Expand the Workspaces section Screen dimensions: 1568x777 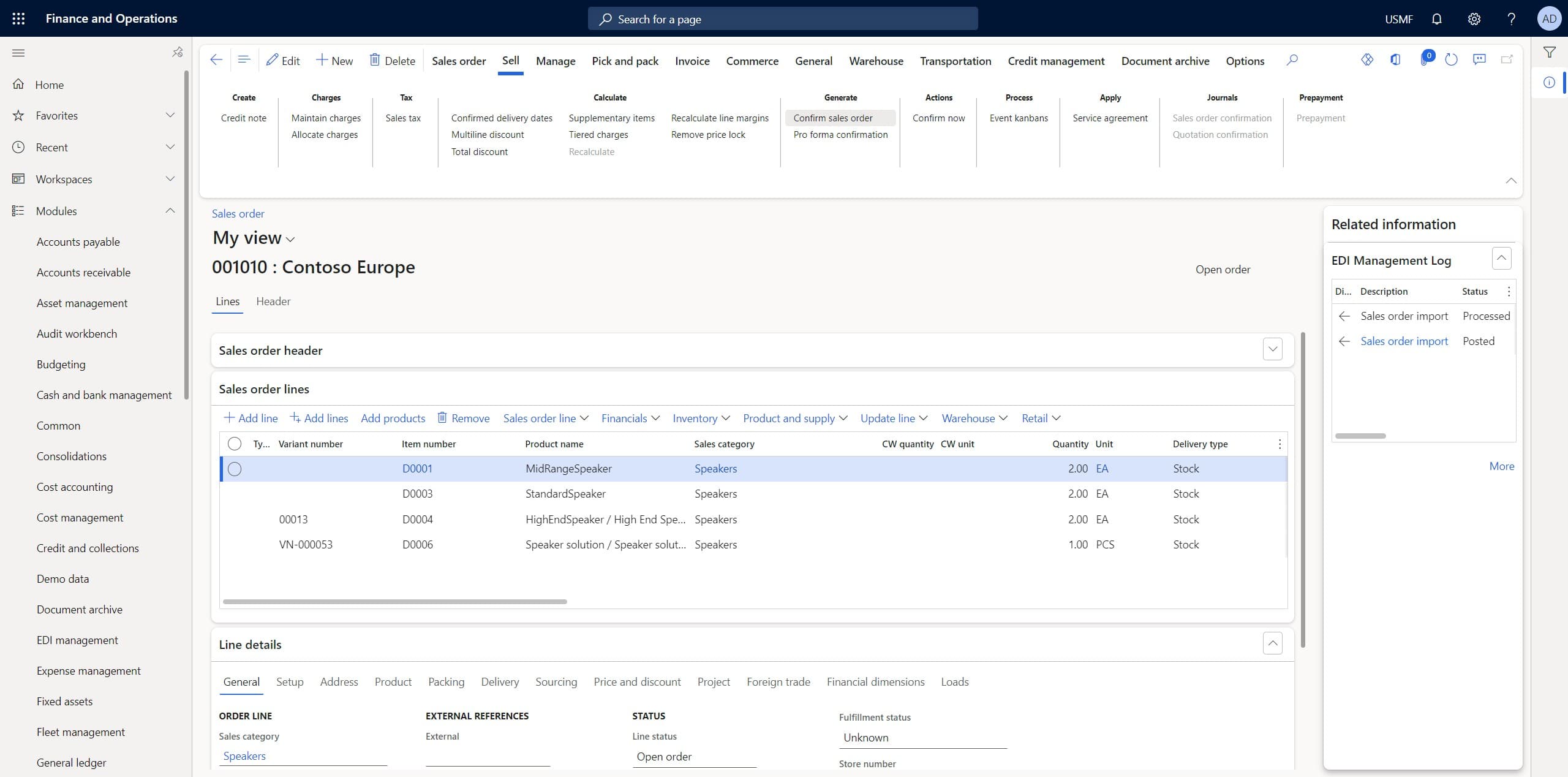(x=170, y=179)
